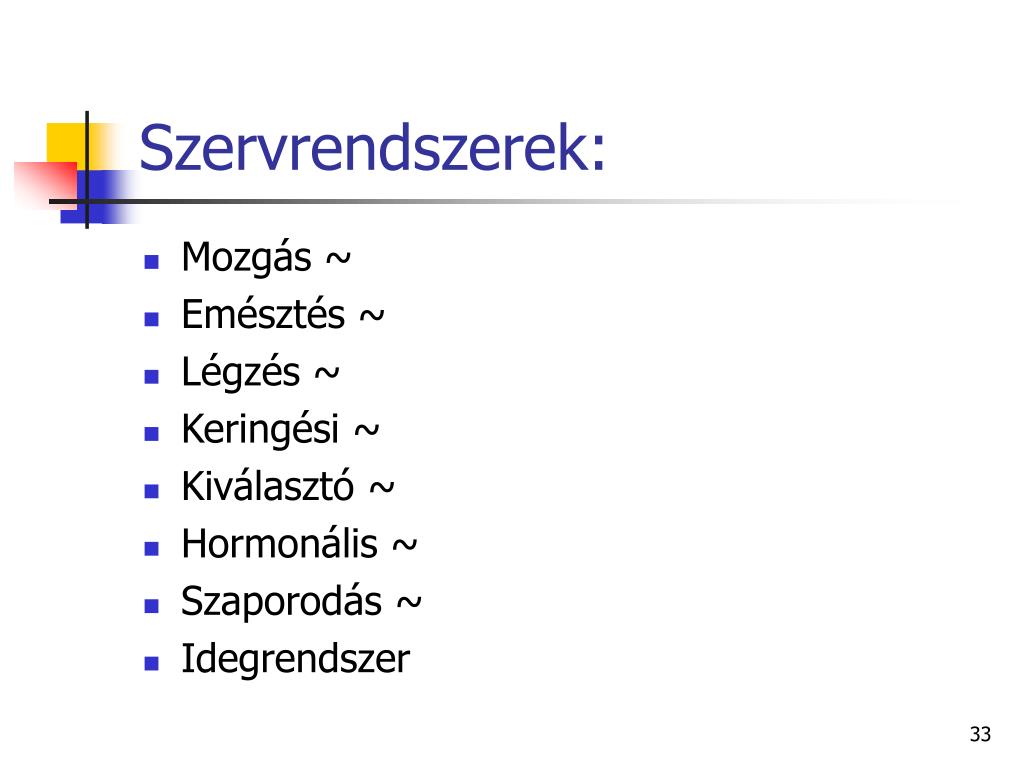The image size is (1024, 768).
Task: Select the Mozgás ~ bullet text
Action: pyautogui.click(x=266, y=258)
